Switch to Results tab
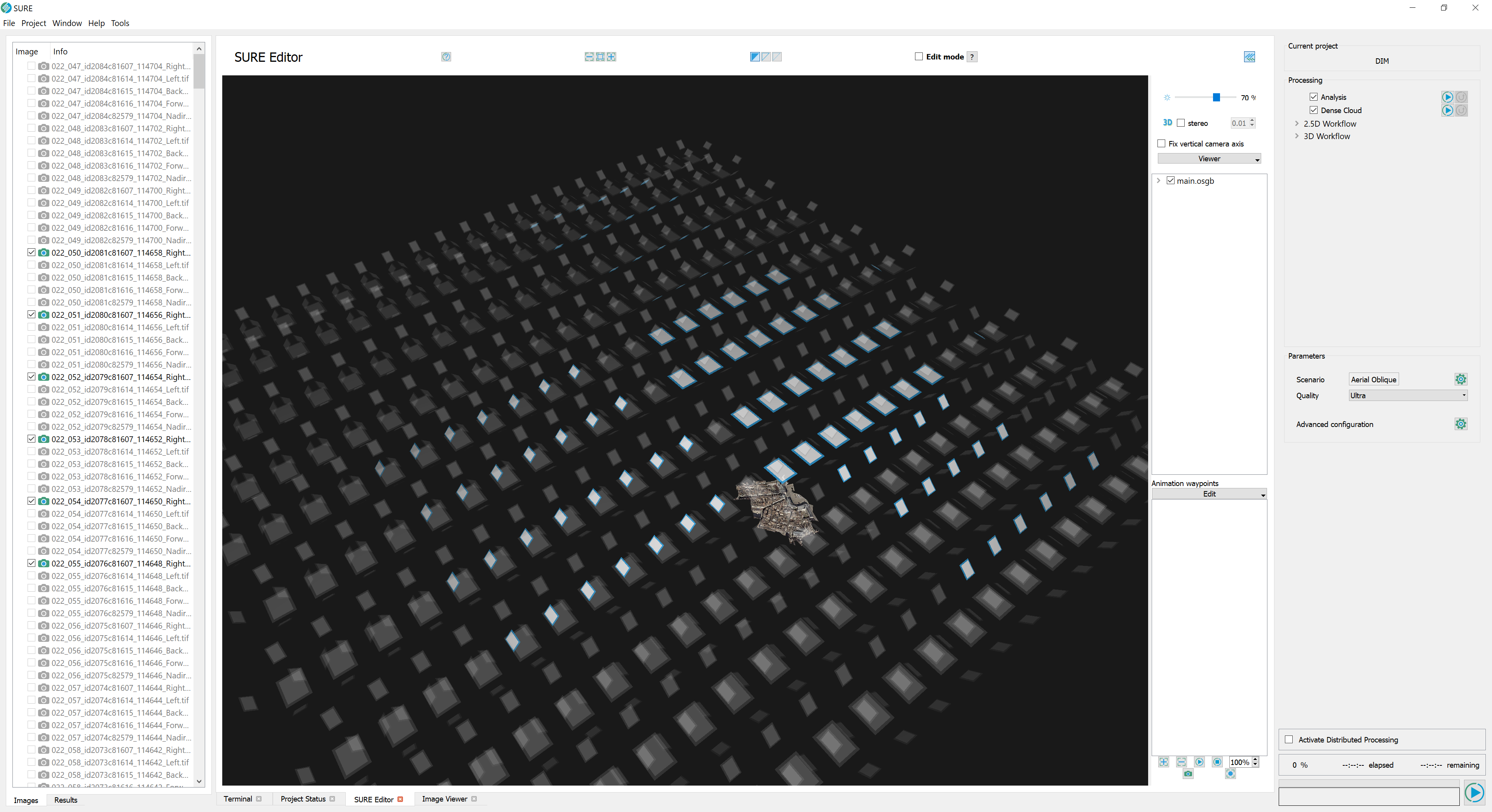 (65, 800)
